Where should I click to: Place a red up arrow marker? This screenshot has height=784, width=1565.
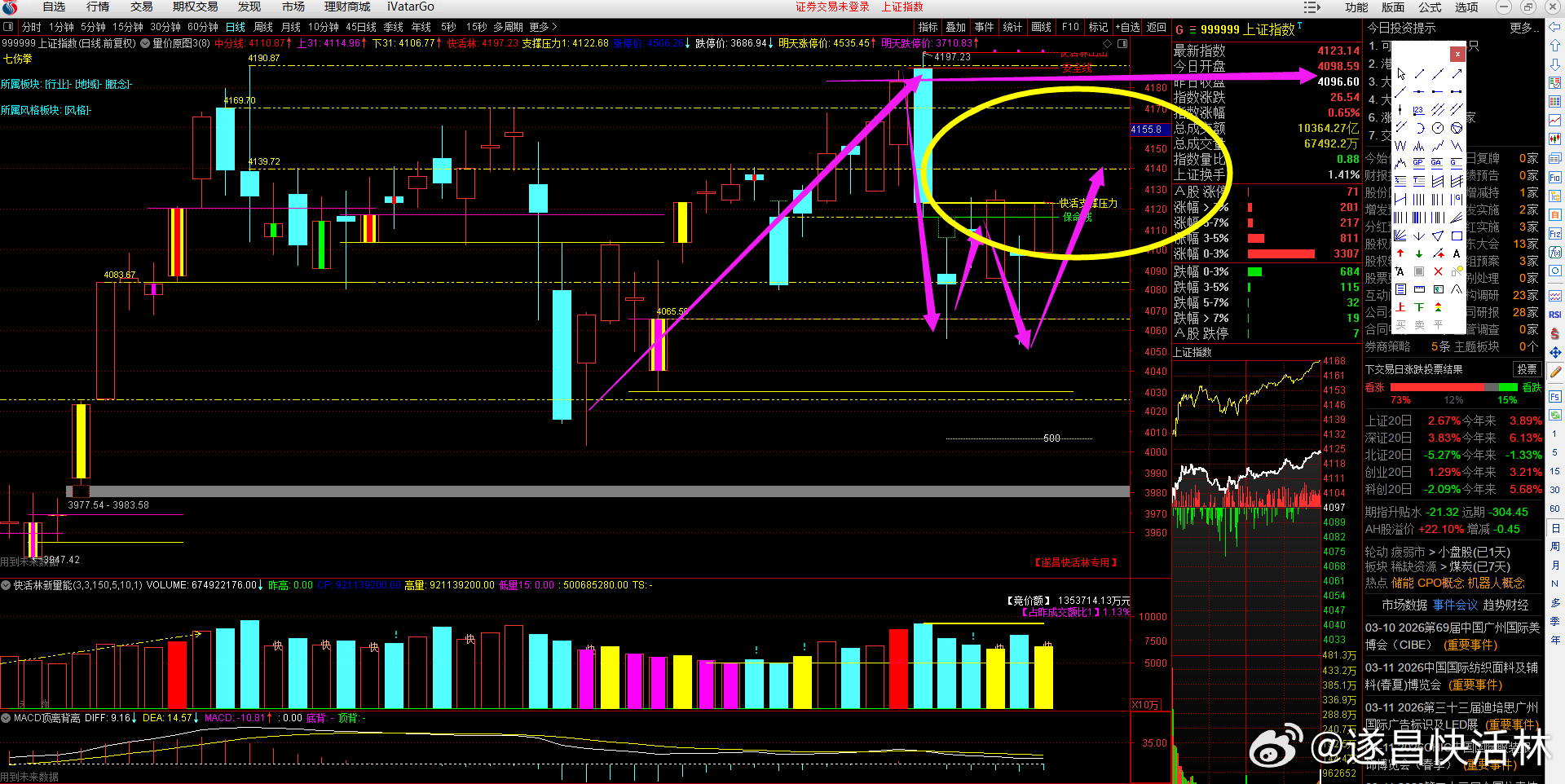point(1400,253)
